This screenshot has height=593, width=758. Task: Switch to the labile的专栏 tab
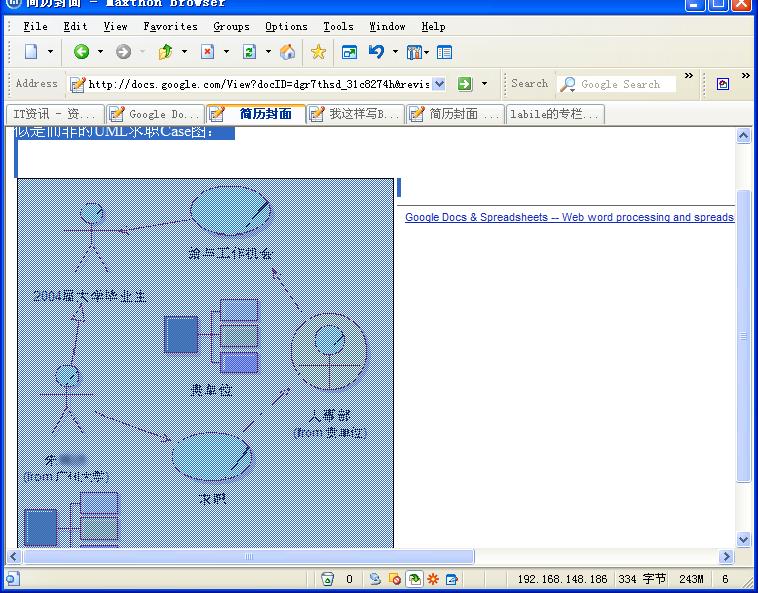coord(555,114)
